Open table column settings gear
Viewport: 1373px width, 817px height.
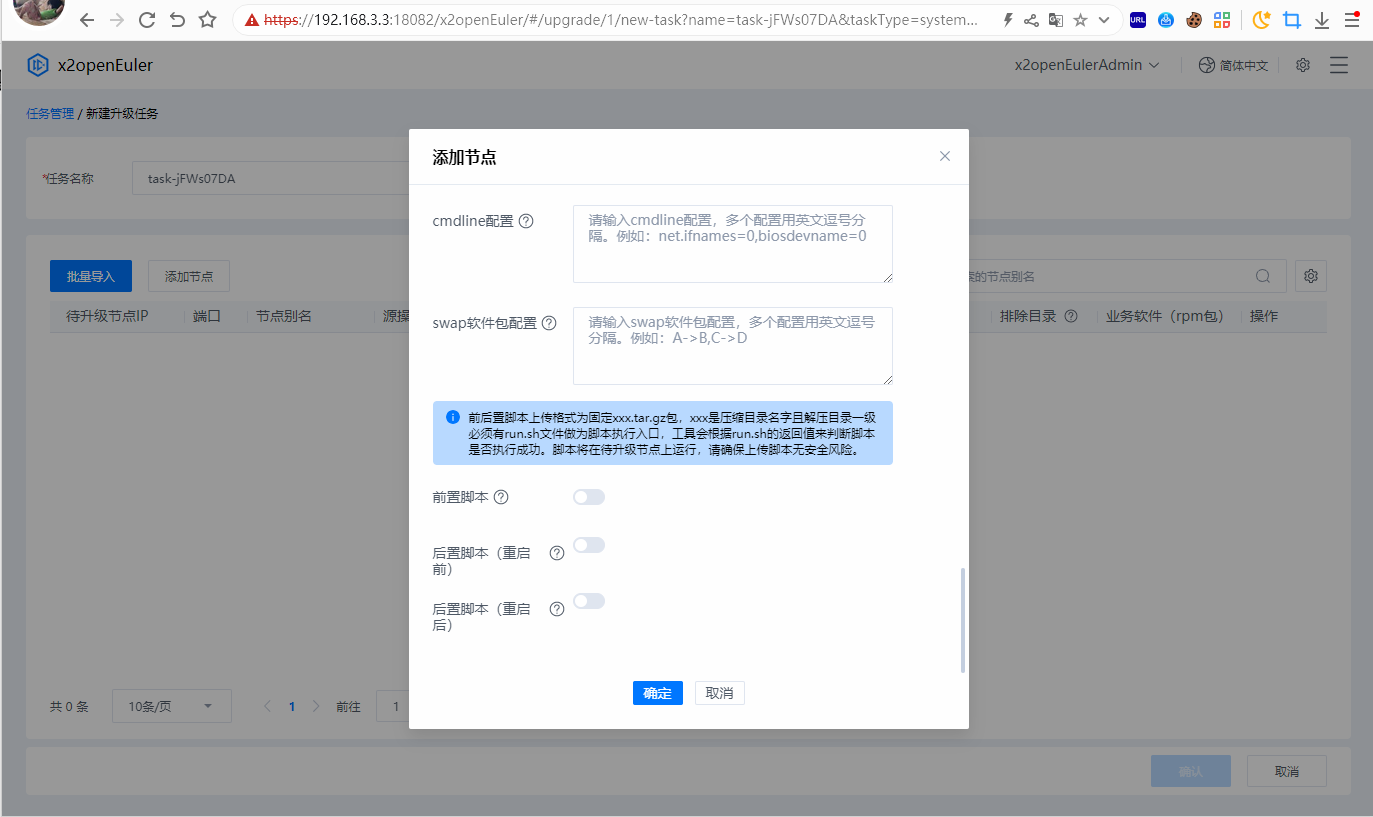[x=1311, y=276]
